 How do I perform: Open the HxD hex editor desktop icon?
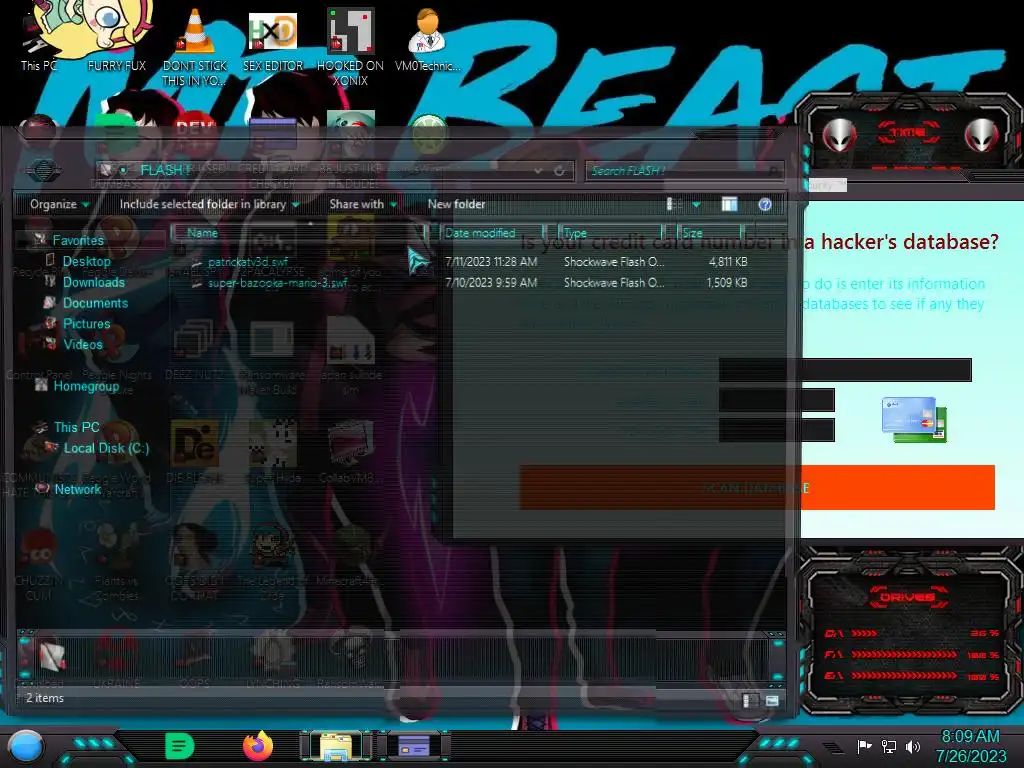tap(272, 39)
